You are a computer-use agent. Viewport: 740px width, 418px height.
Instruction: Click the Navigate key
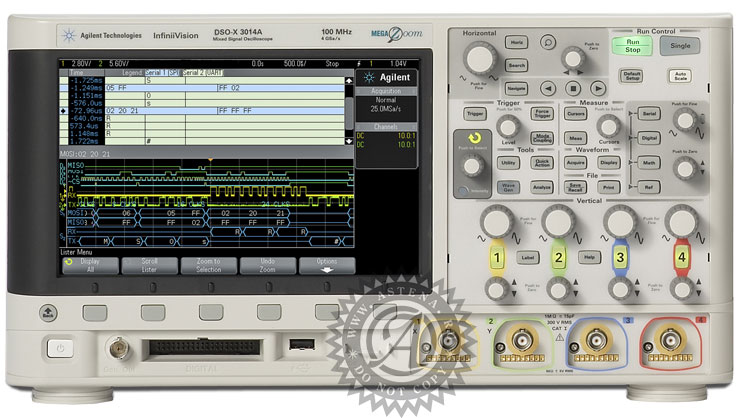point(516,88)
